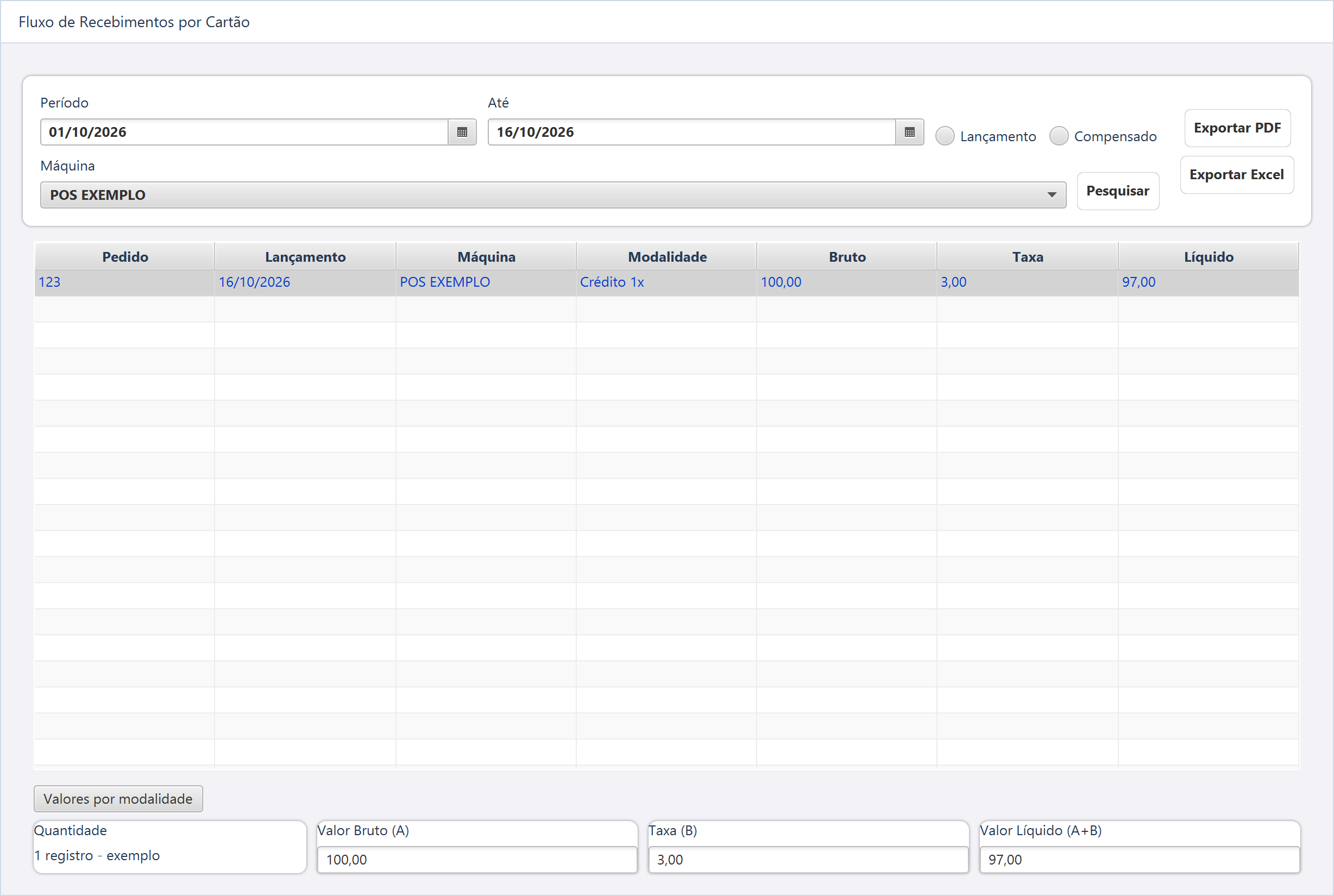Expand the Máquina POS EXEMPLO dropdown
1334x896 pixels.
553,195
